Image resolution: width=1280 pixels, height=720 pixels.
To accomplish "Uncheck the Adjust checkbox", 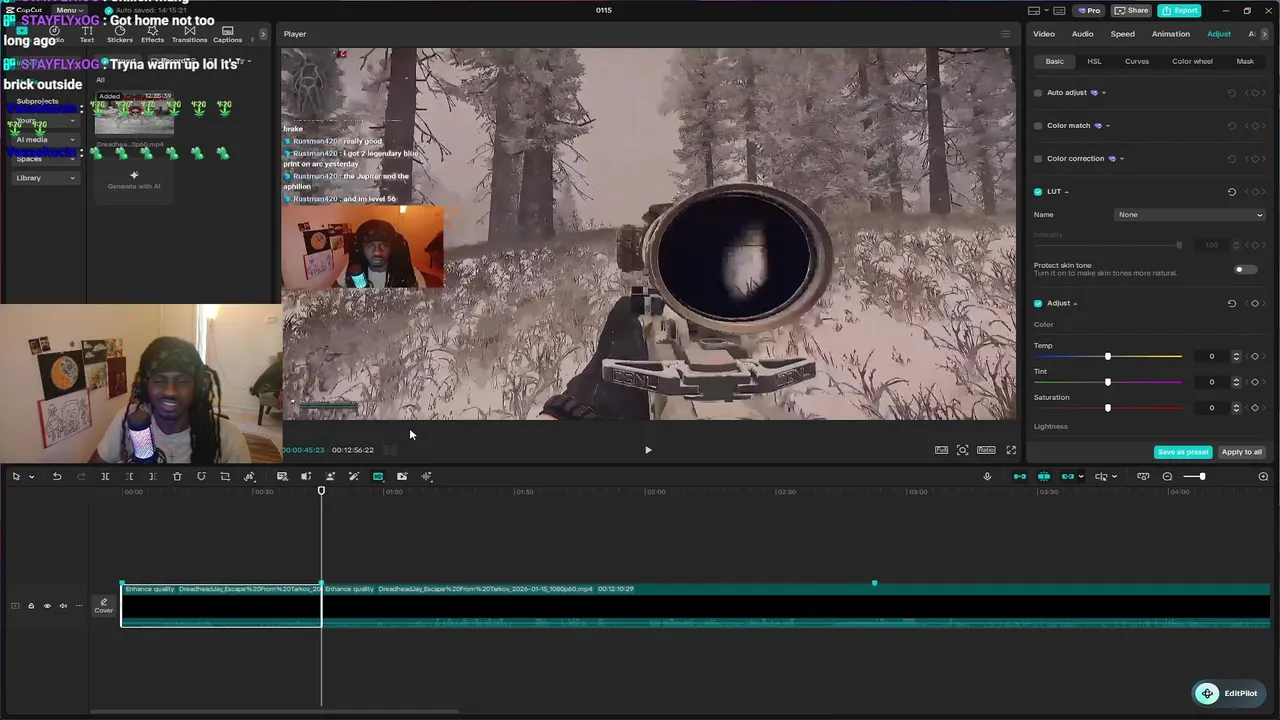I will (1038, 303).
